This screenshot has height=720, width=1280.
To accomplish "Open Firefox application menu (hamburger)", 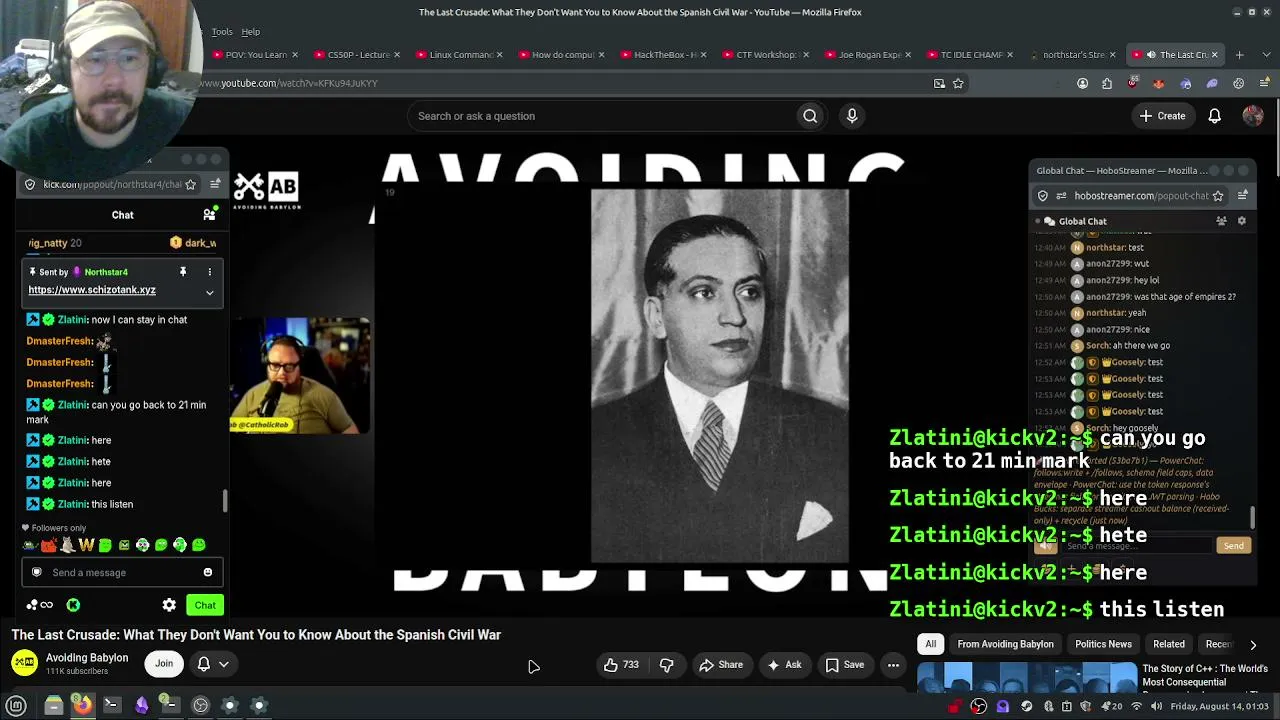I will [1263, 83].
